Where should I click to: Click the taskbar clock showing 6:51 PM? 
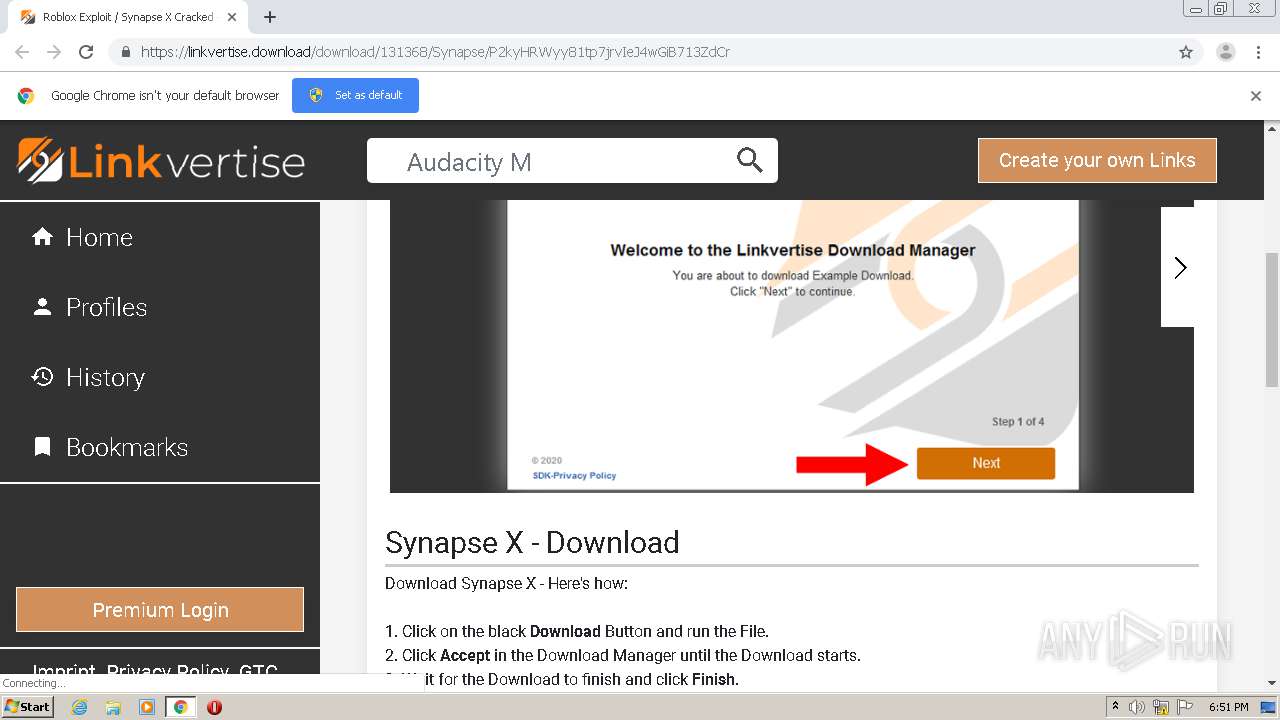click(1228, 707)
